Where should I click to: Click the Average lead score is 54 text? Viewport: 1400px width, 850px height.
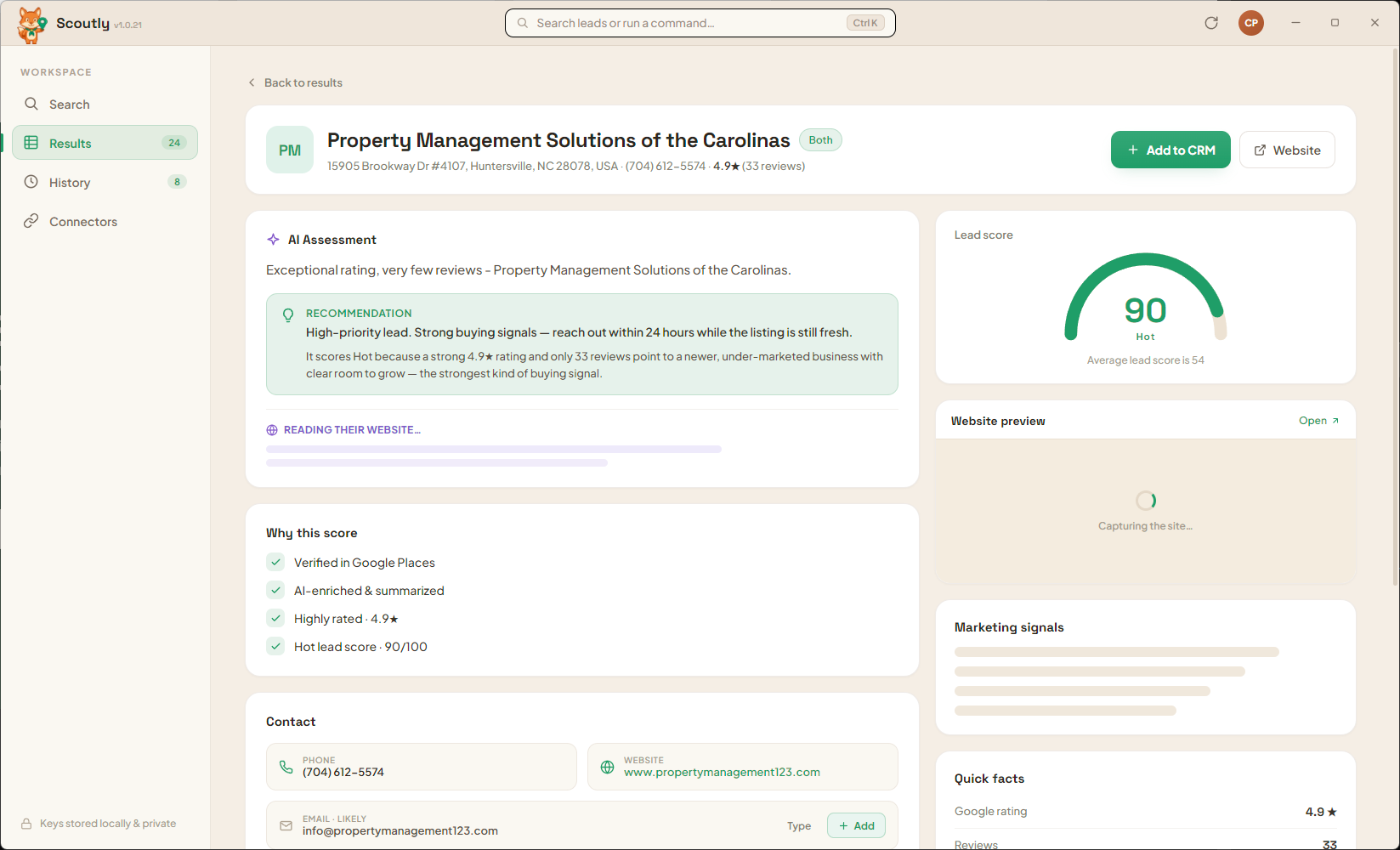[1146, 360]
